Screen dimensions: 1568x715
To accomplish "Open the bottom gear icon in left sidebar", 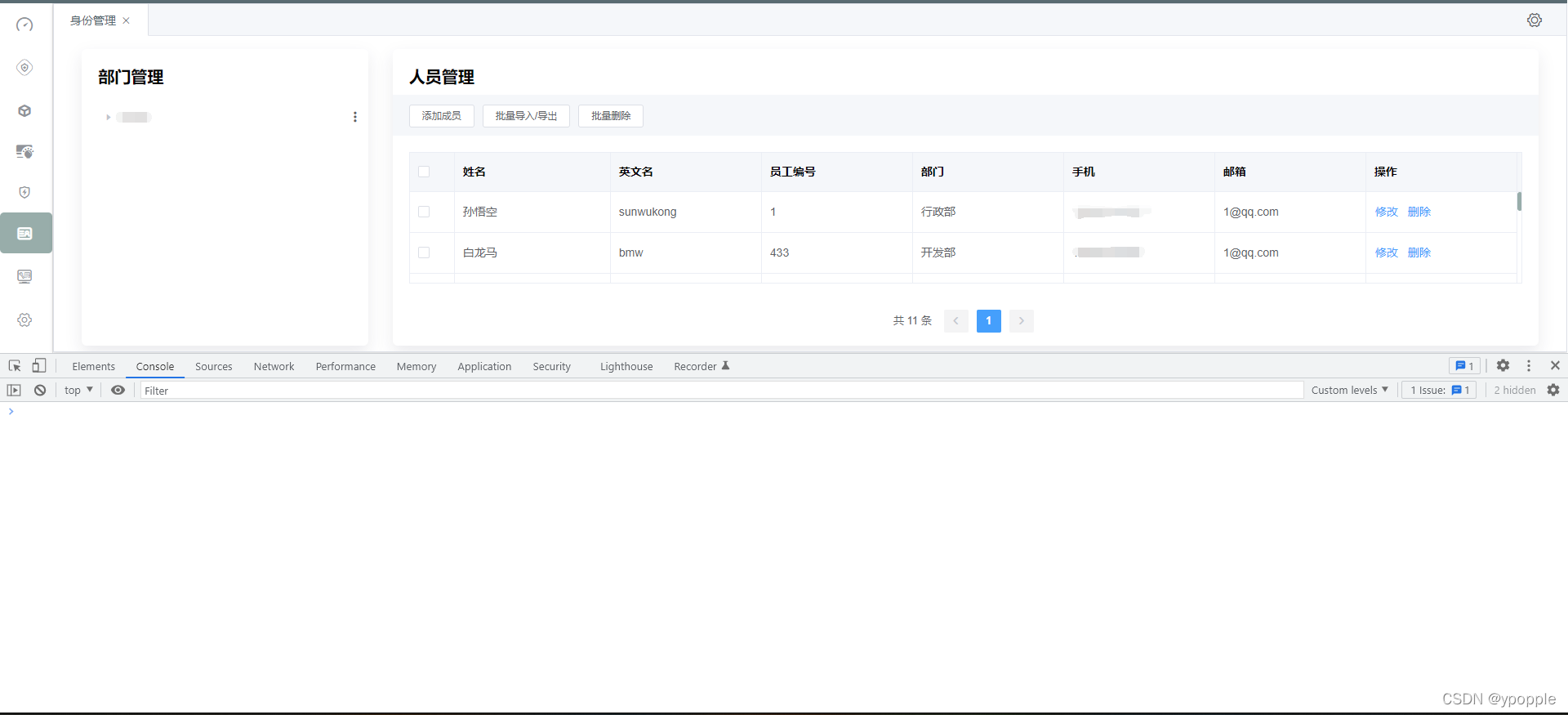I will [x=24, y=320].
